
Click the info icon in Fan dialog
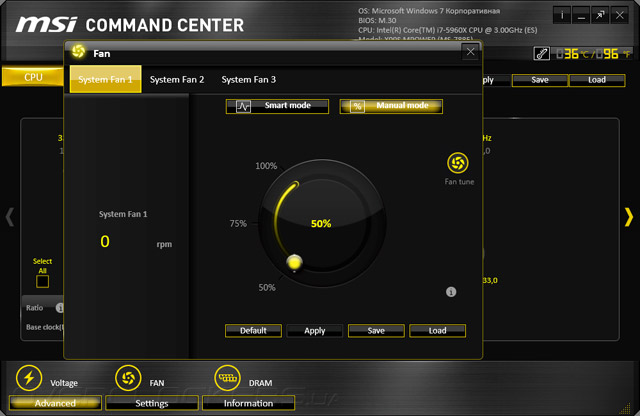click(x=451, y=292)
